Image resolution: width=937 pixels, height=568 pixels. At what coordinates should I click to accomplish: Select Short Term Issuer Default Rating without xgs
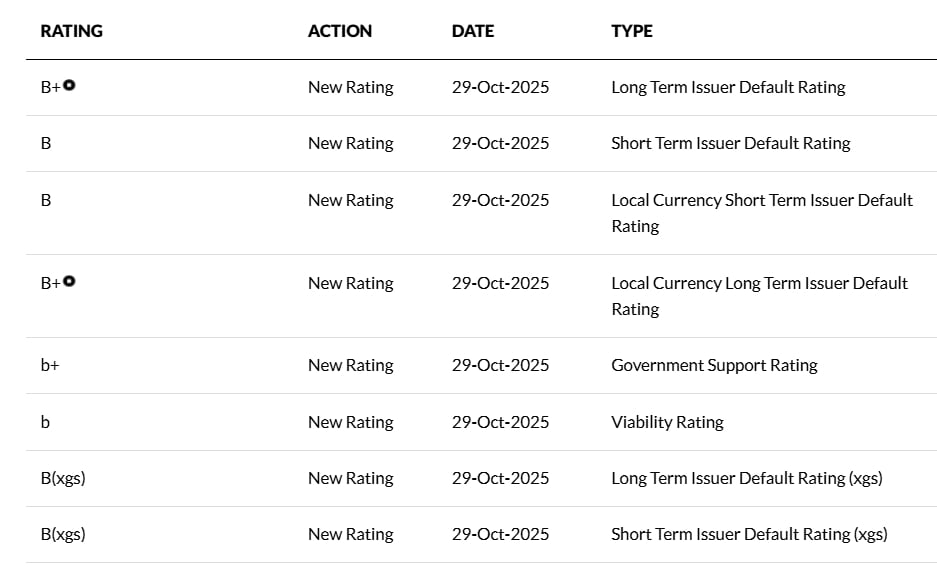click(x=730, y=143)
